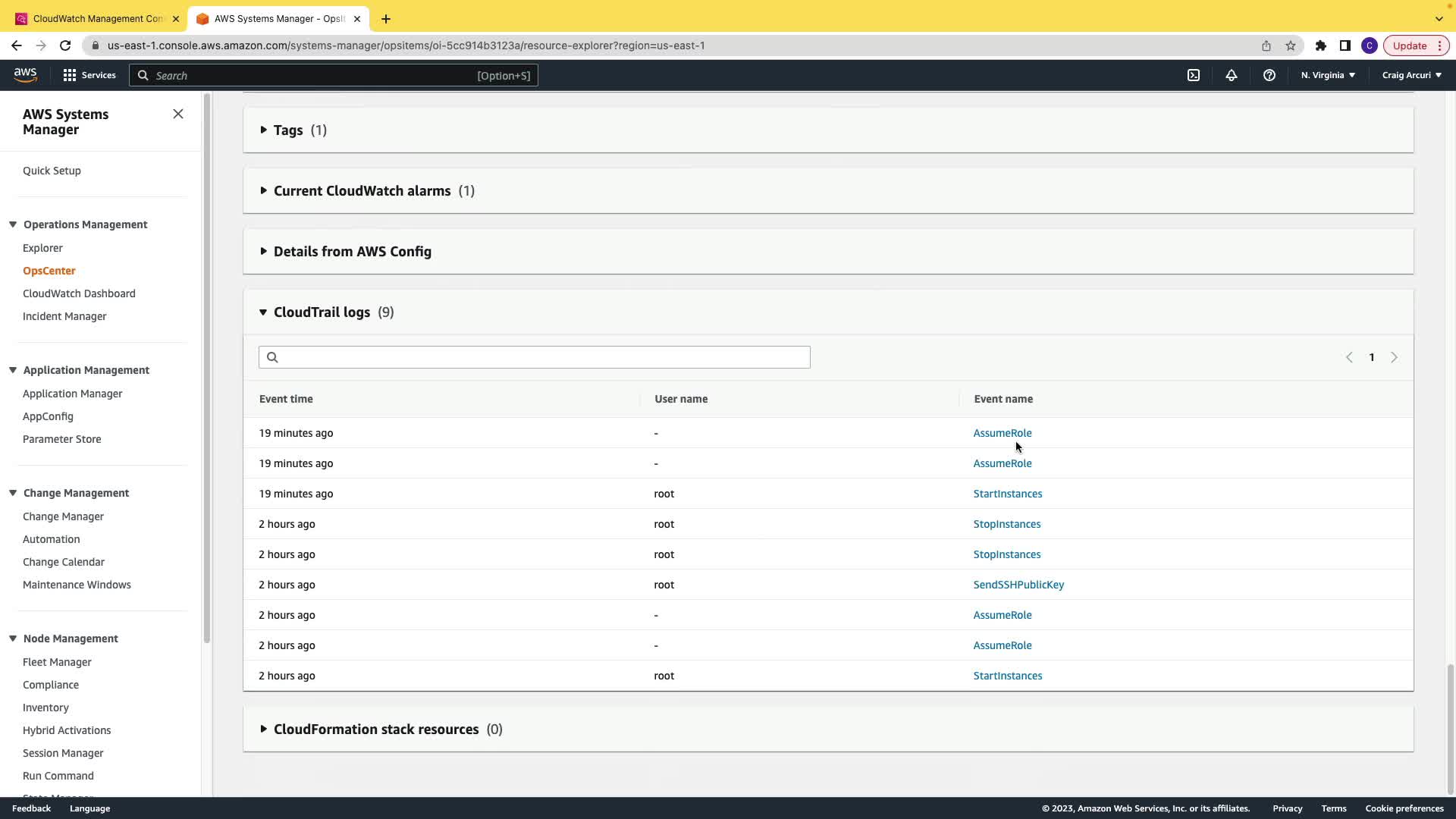Image resolution: width=1456 pixels, height=819 pixels.
Task: Click the AWS logo home icon
Action: [25, 74]
